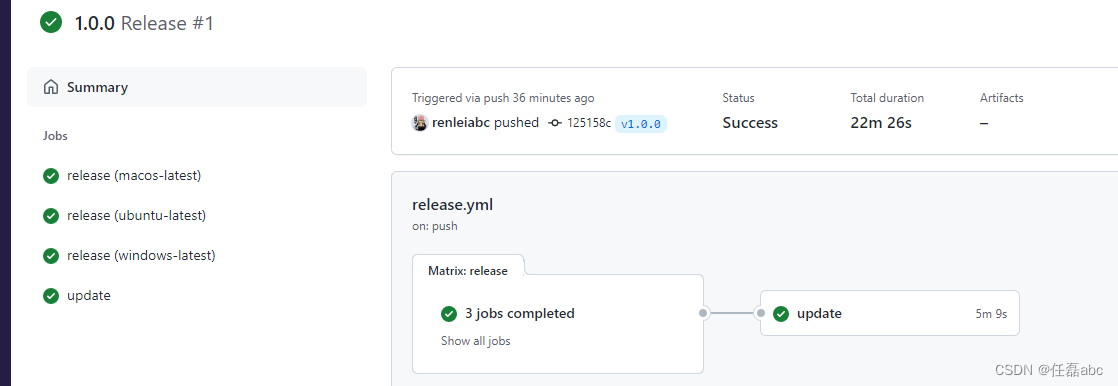Click the sidebar update job check icon

[51, 295]
